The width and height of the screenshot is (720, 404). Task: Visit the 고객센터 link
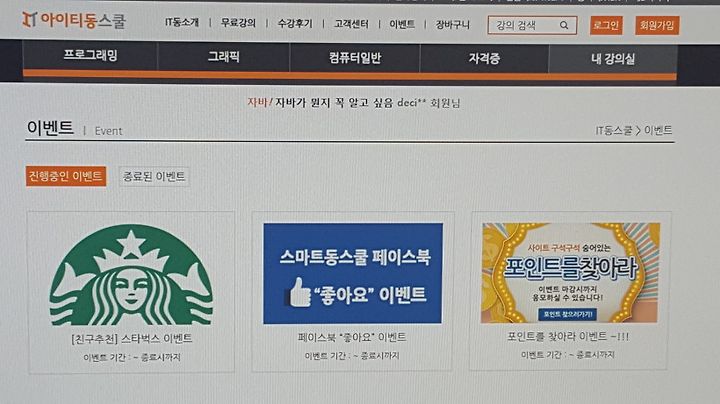point(351,23)
